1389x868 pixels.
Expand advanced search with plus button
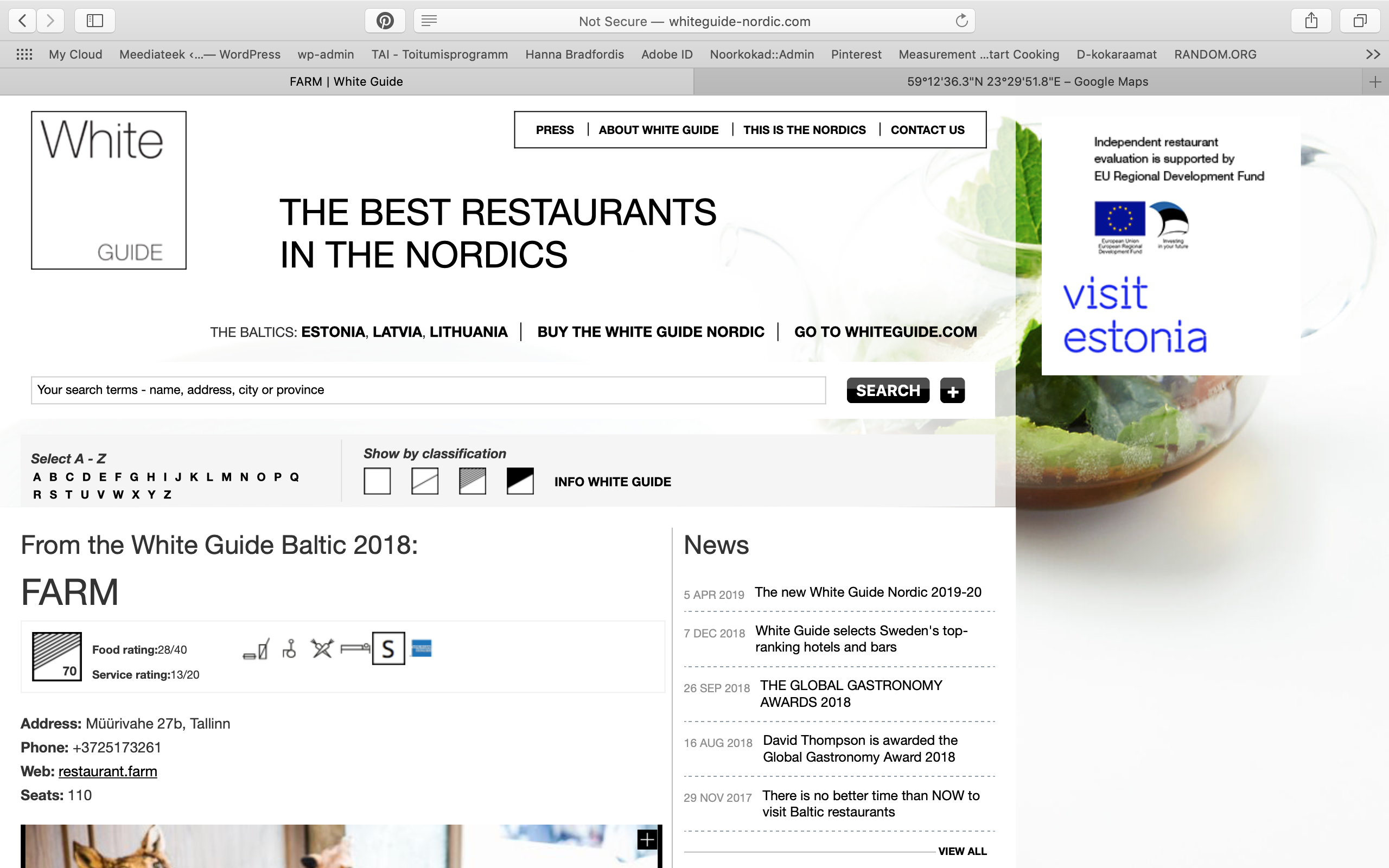click(x=952, y=391)
